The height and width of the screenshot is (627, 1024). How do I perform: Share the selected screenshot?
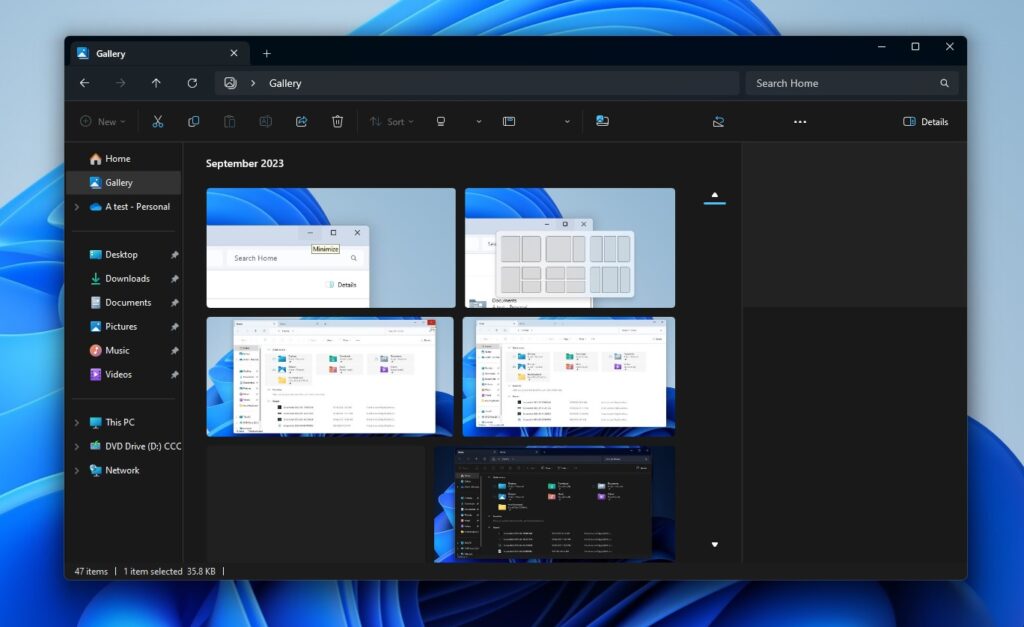[302, 121]
